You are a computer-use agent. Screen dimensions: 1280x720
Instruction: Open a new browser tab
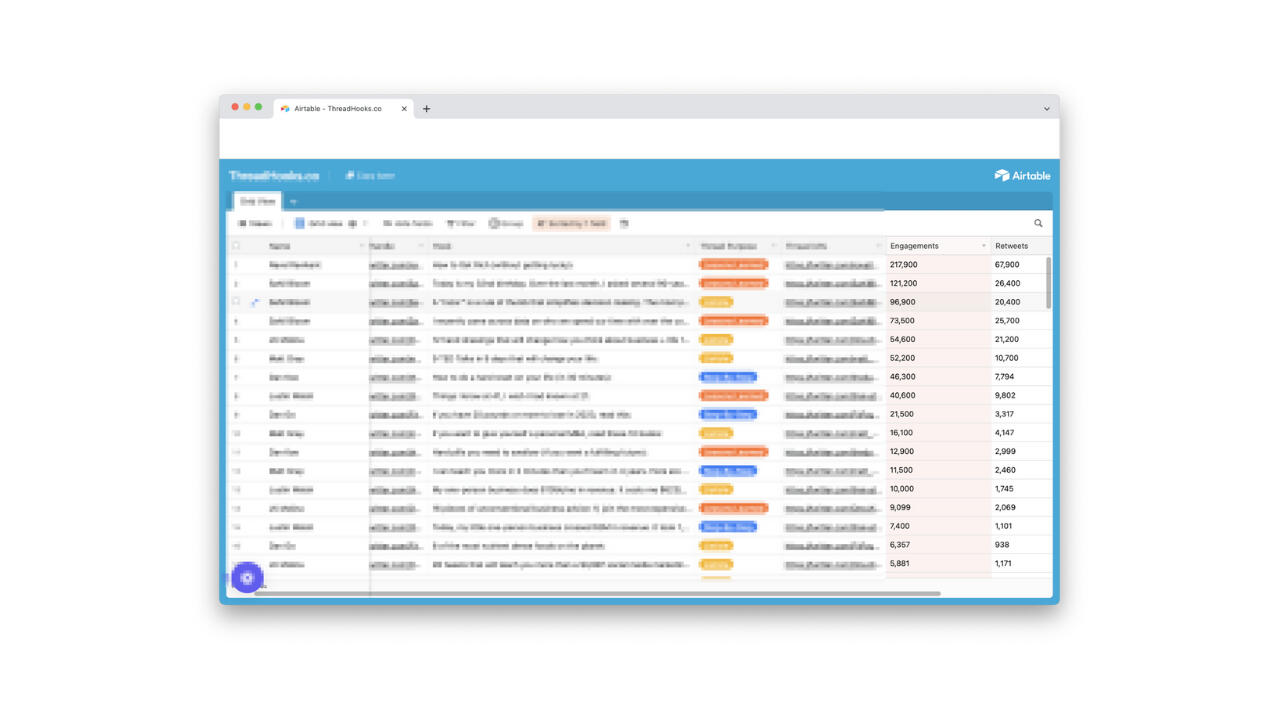tap(426, 109)
